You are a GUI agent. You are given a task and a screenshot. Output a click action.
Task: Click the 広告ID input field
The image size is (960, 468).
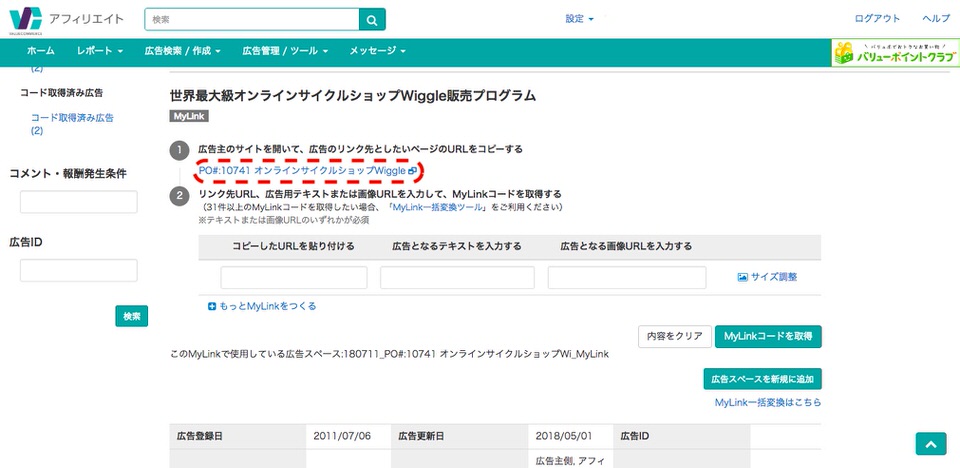[79, 270]
